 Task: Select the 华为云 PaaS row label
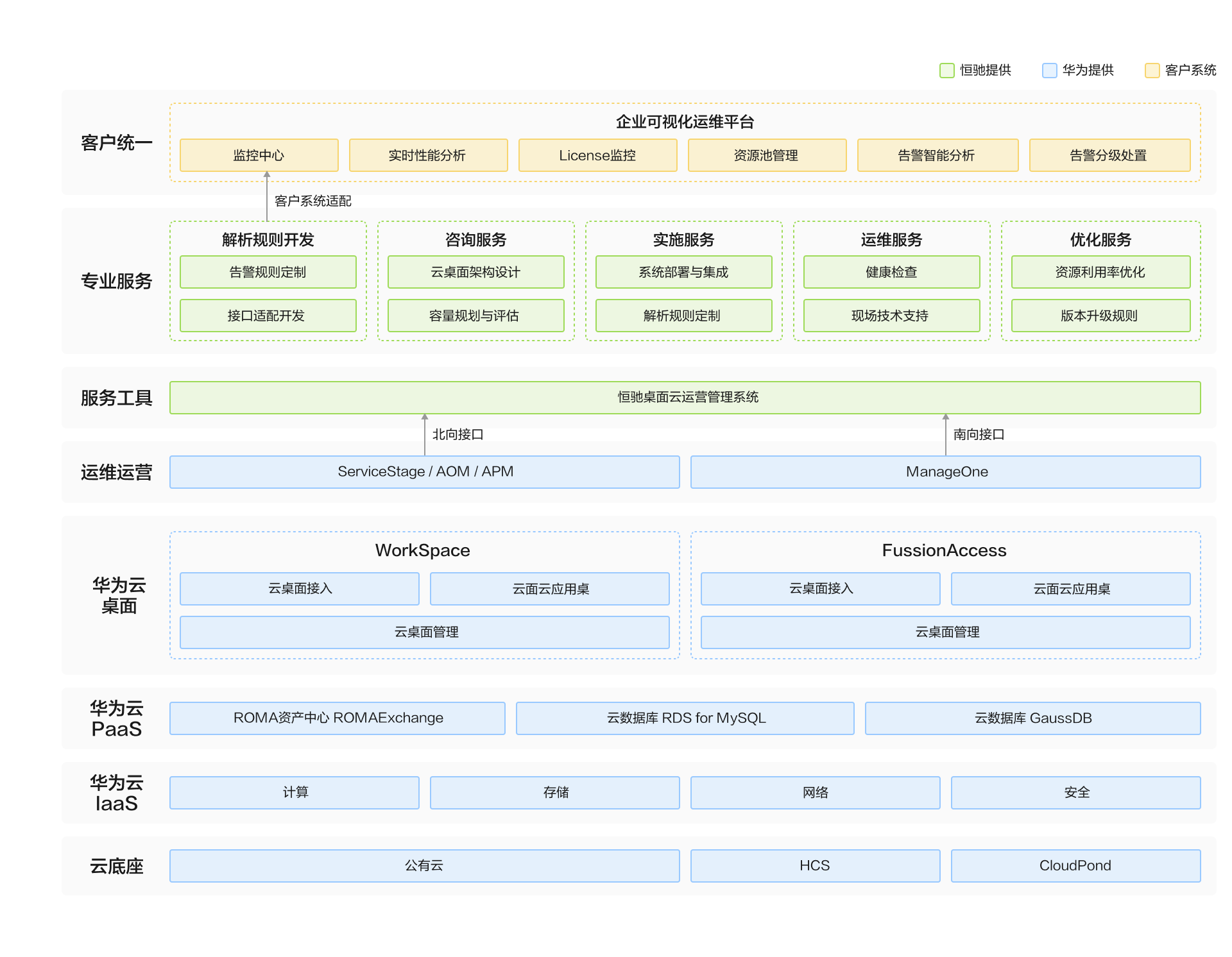(116, 718)
